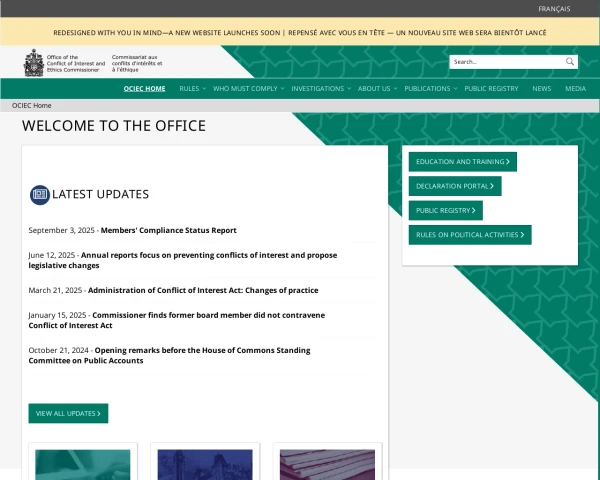600x480 pixels.
Task: Click the Office of the Commissioner English title
Action: pyautogui.click(x=76, y=64)
